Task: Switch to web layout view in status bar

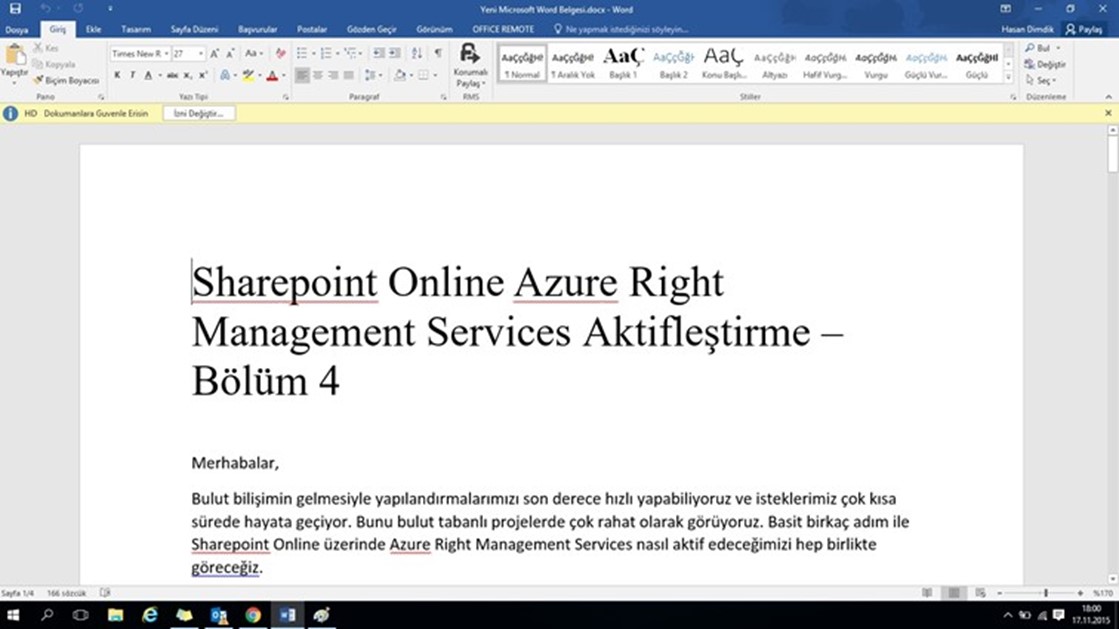Action: click(981, 593)
